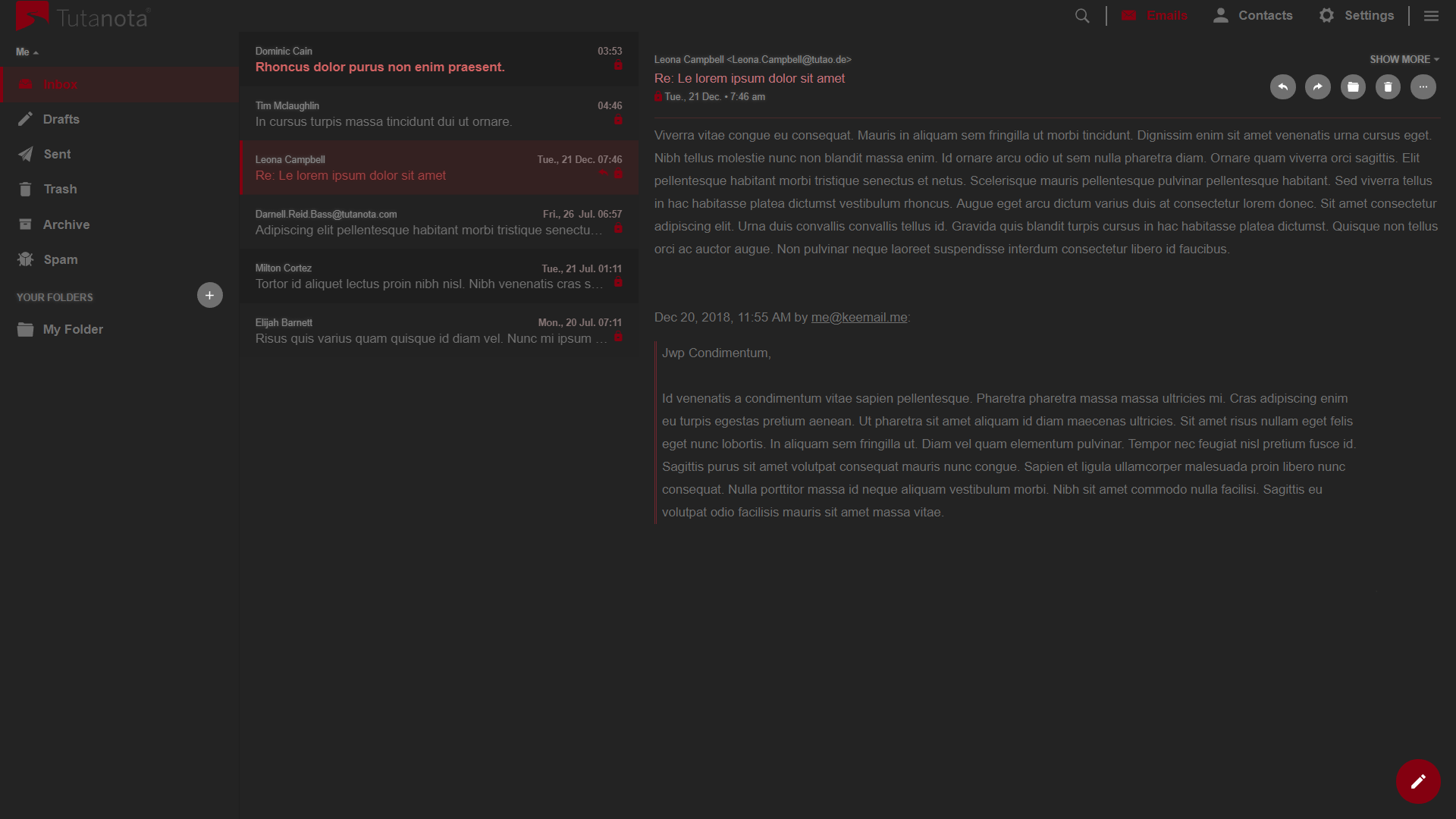The height and width of the screenshot is (819, 1456).
Task: Expand the Show More options
Action: [1404, 58]
